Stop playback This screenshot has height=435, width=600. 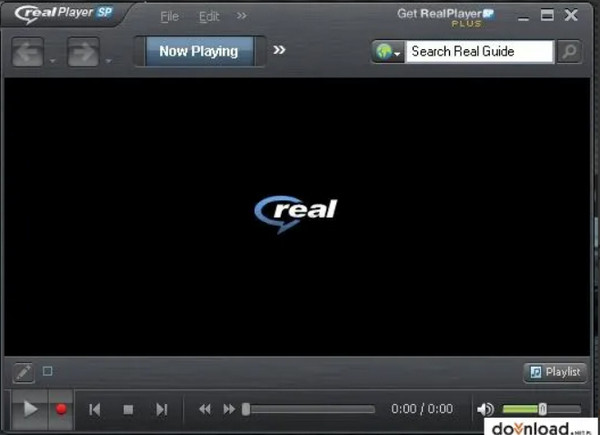click(128, 410)
